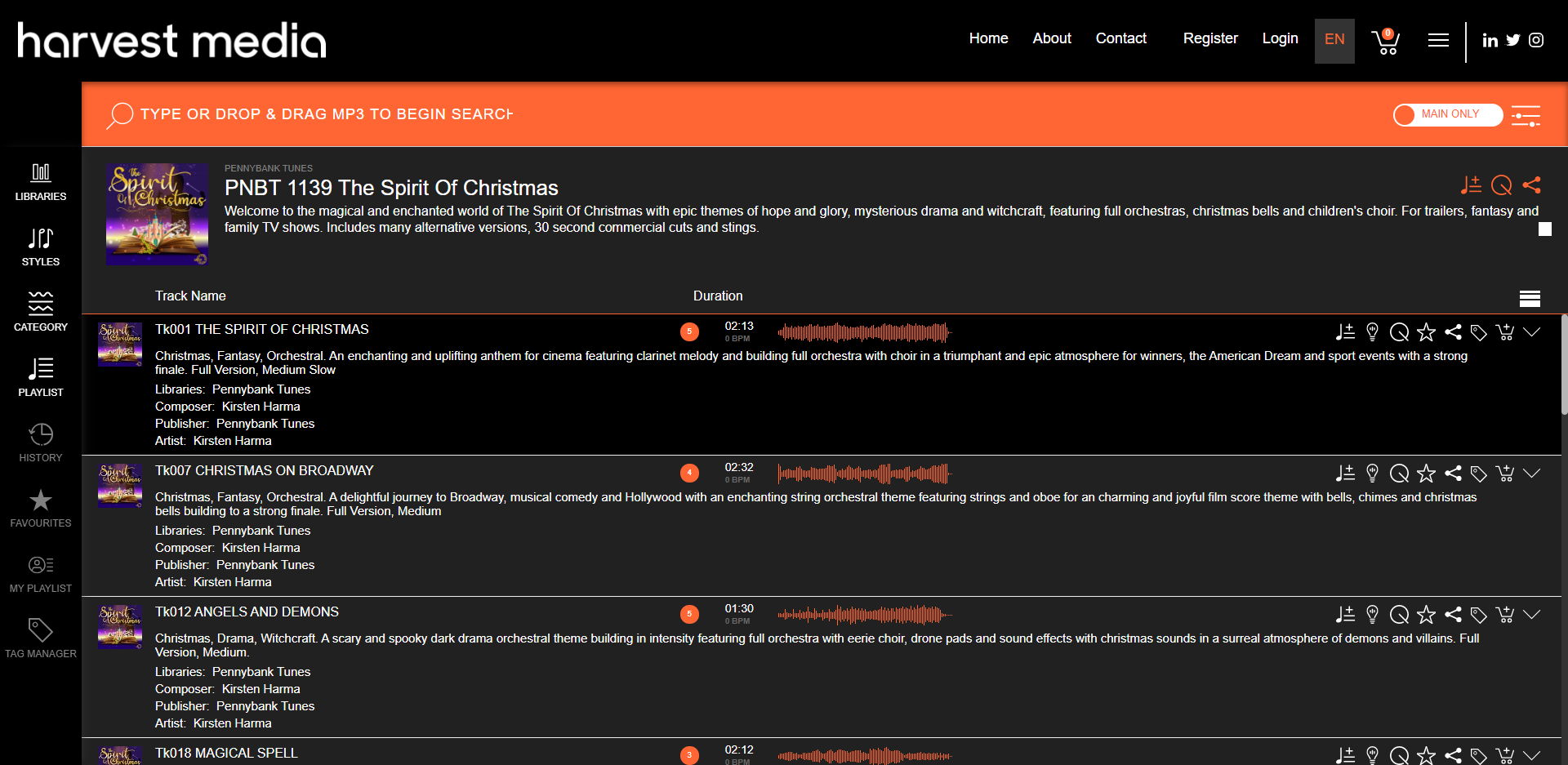Open the search filter sliders icon

pos(1526,116)
